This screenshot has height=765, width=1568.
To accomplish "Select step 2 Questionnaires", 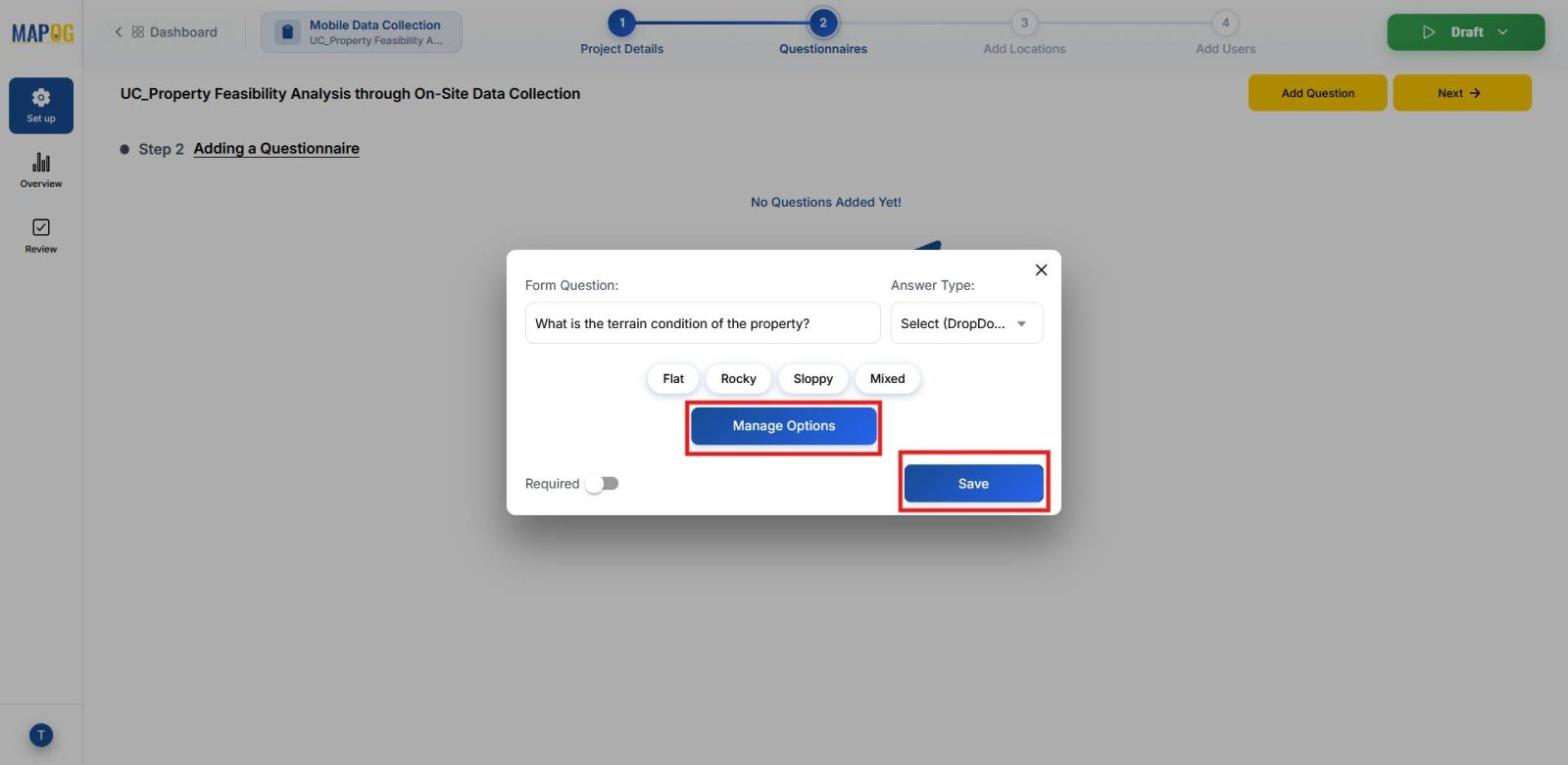I will [x=823, y=33].
